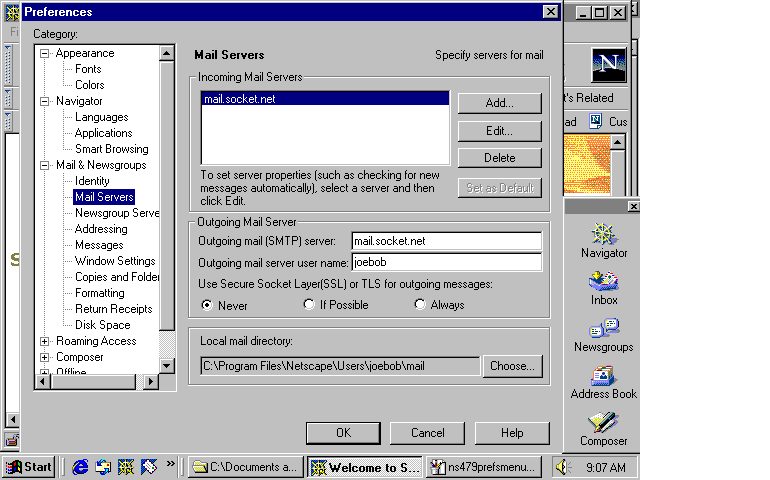The width and height of the screenshot is (770, 480).
Task: Click the Netscape icon beside Cus bookmark
Action: tap(596, 121)
